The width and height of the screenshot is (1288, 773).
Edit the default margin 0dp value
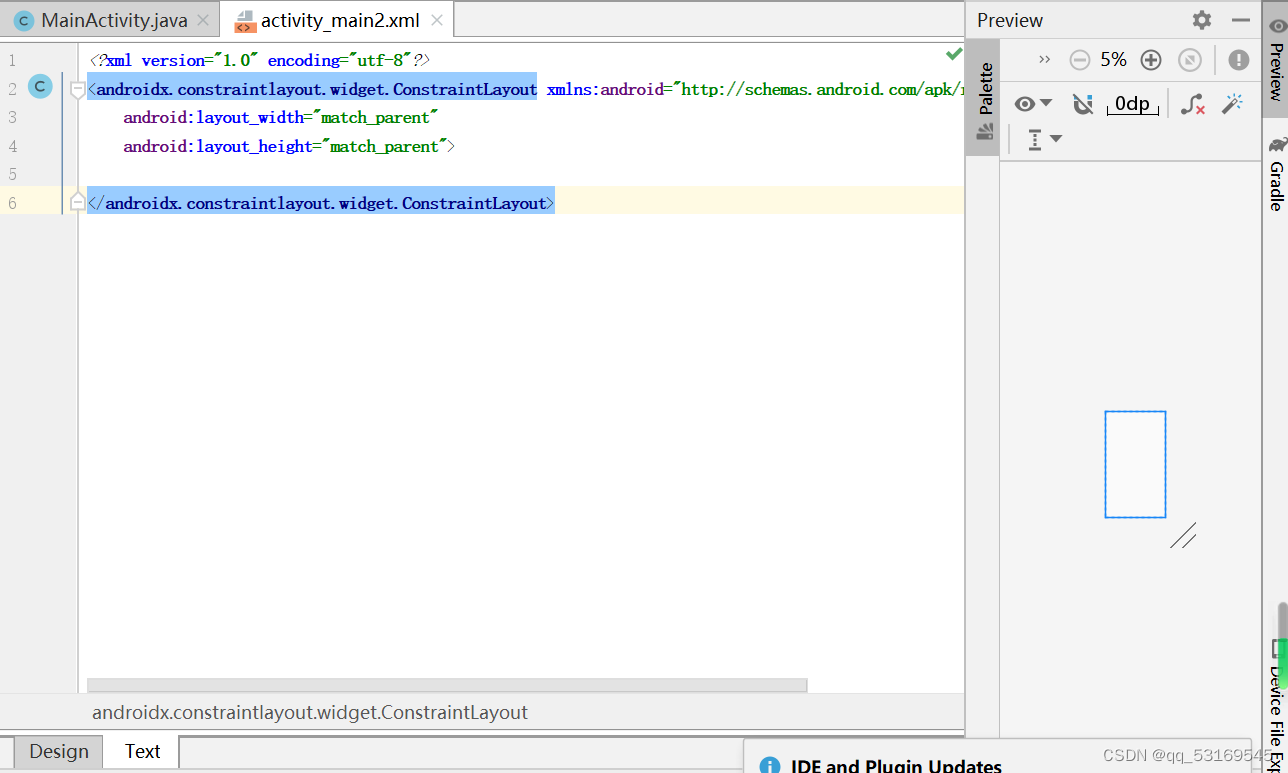click(x=1133, y=103)
